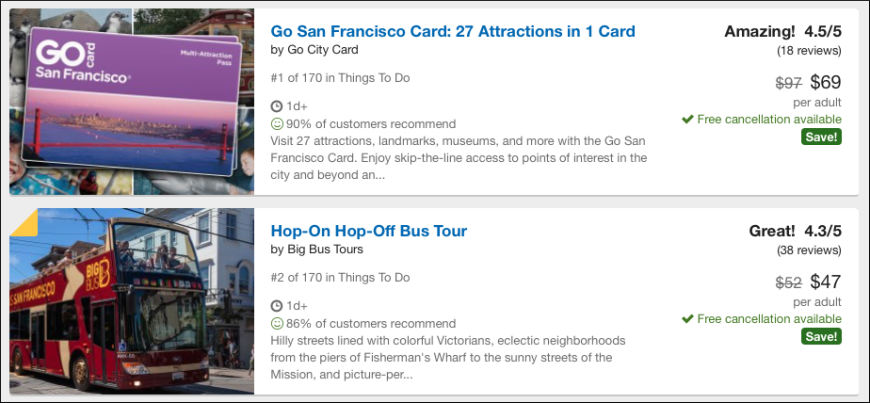The width and height of the screenshot is (870, 403).
Task: Open the 18 reviews link
Action: pyautogui.click(x=809, y=51)
